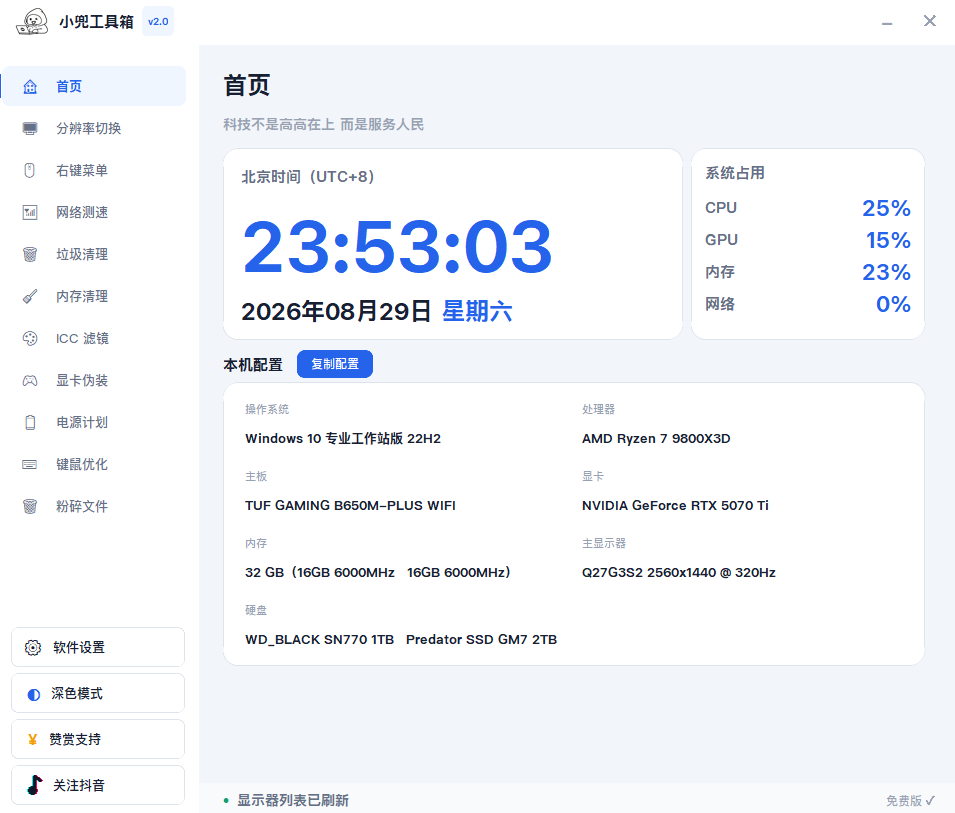Click Windows 10 专业工作站版 22H2 text
This screenshot has width=955, height=813.
(x=343, y=438)
